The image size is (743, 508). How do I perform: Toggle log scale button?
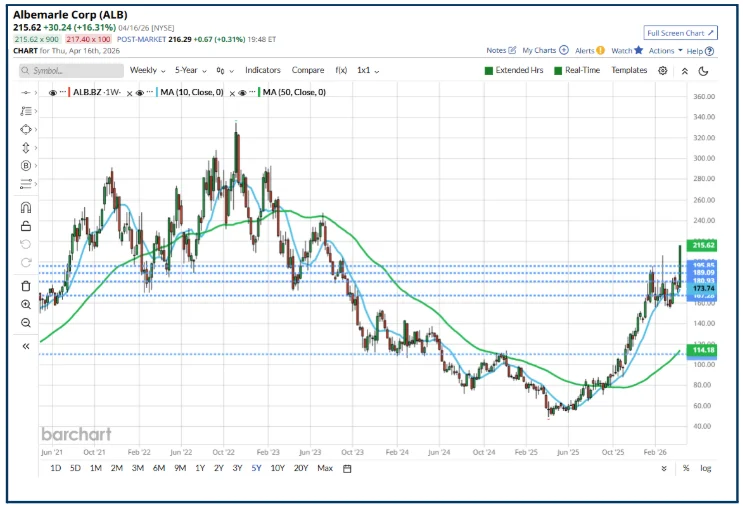[706, 468]
